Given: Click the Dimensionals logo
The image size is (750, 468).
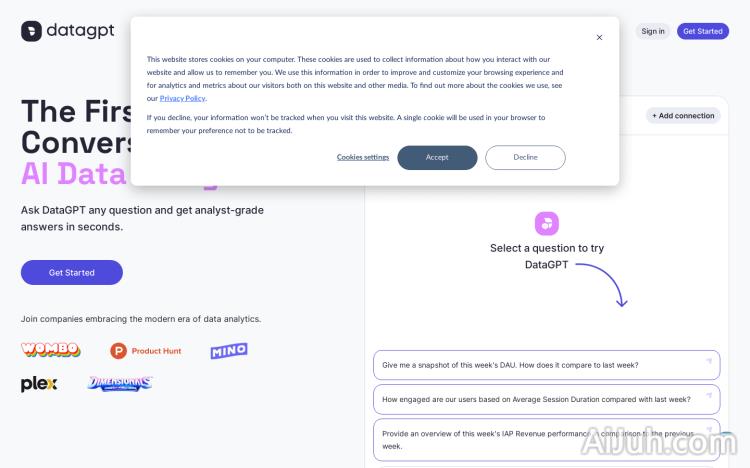Looking at the screenshot, I should click(x=120, y=384).
